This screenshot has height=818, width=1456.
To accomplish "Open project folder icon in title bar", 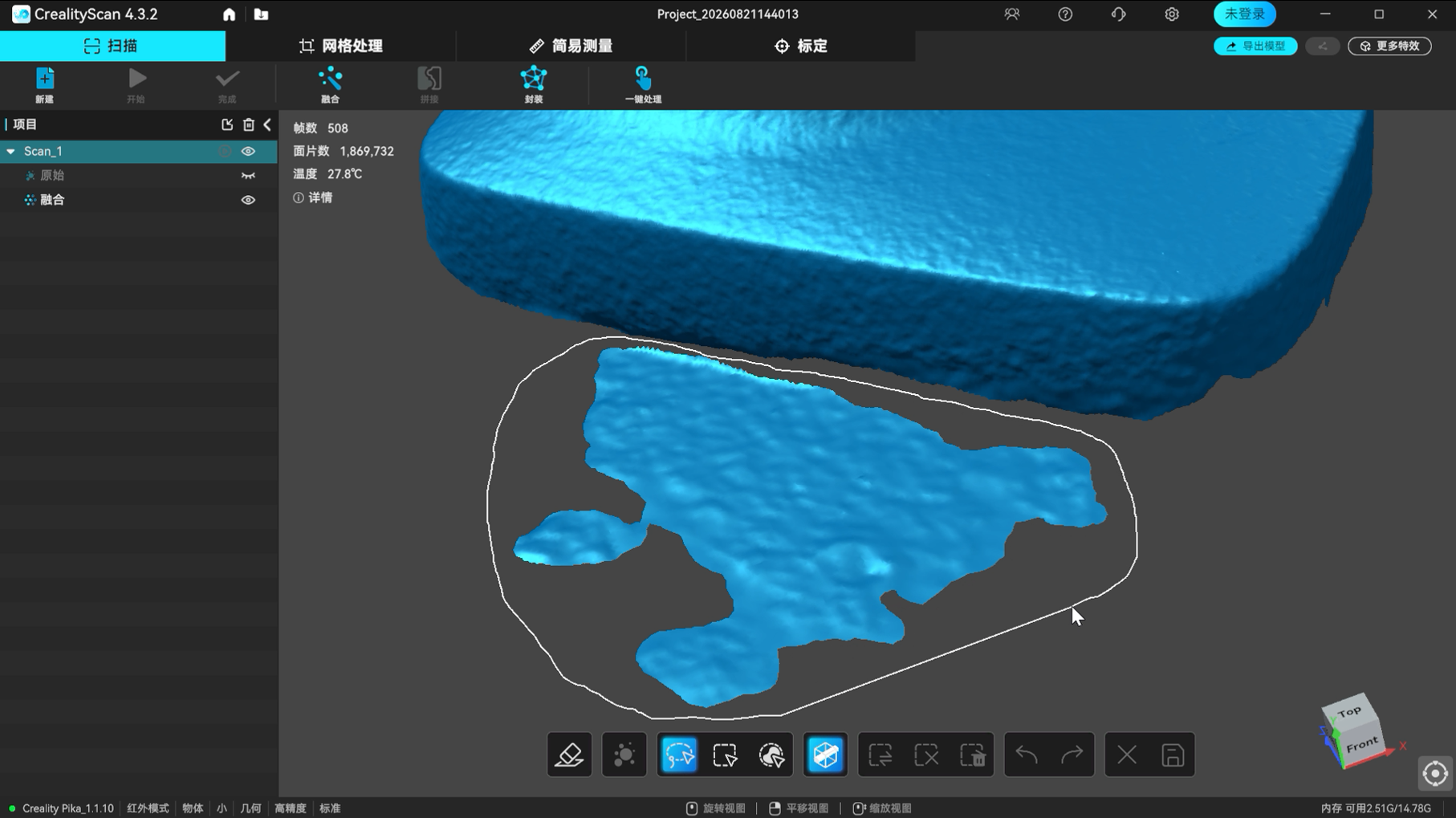I will click(x=261, y=14).
